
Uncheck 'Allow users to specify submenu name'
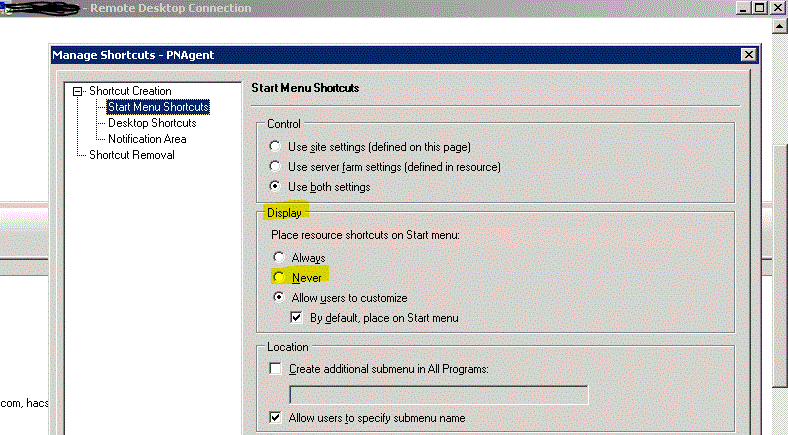point(275,417)
